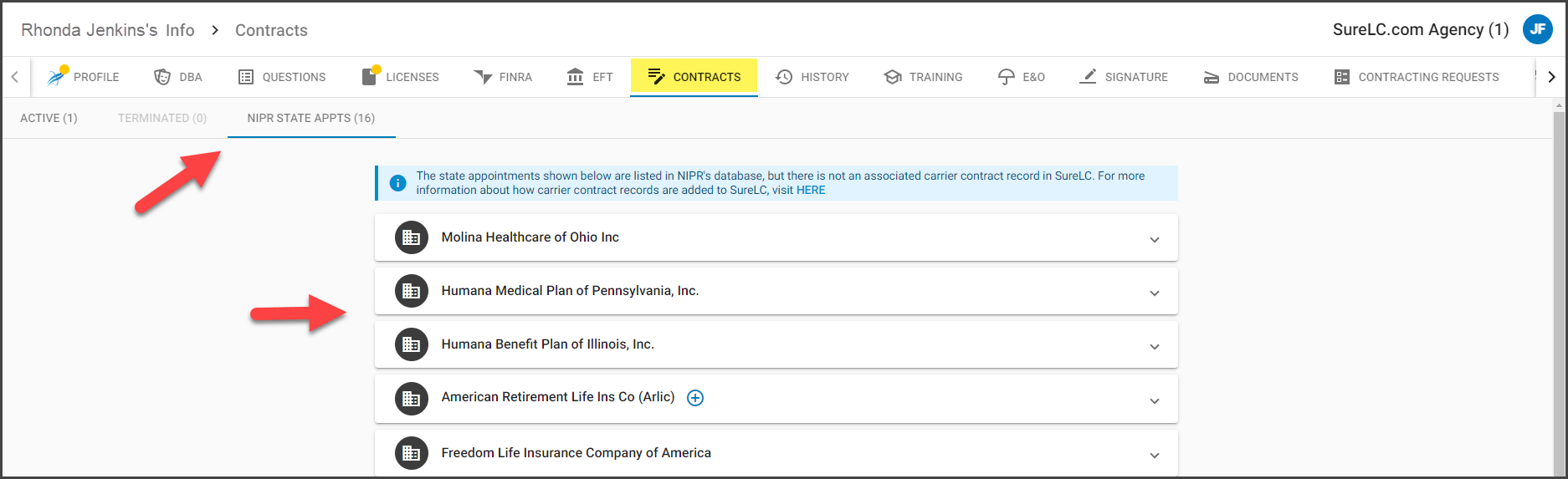Click the American Retirement Life building icon
Viewport: 1568px width, 479px height.
click(x=412, y=399)
